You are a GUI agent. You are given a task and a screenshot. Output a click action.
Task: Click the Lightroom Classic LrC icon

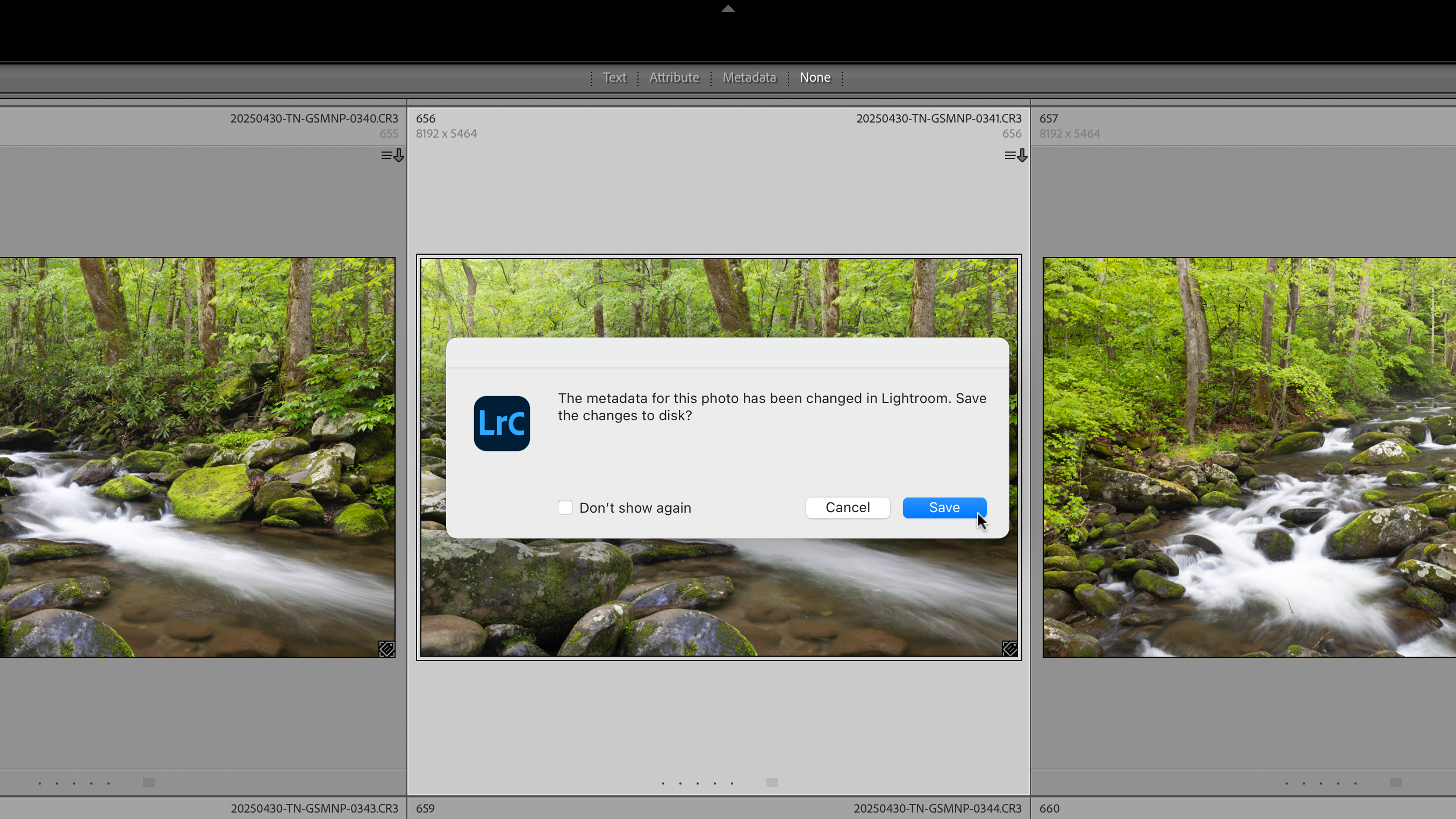click(501, 423)
